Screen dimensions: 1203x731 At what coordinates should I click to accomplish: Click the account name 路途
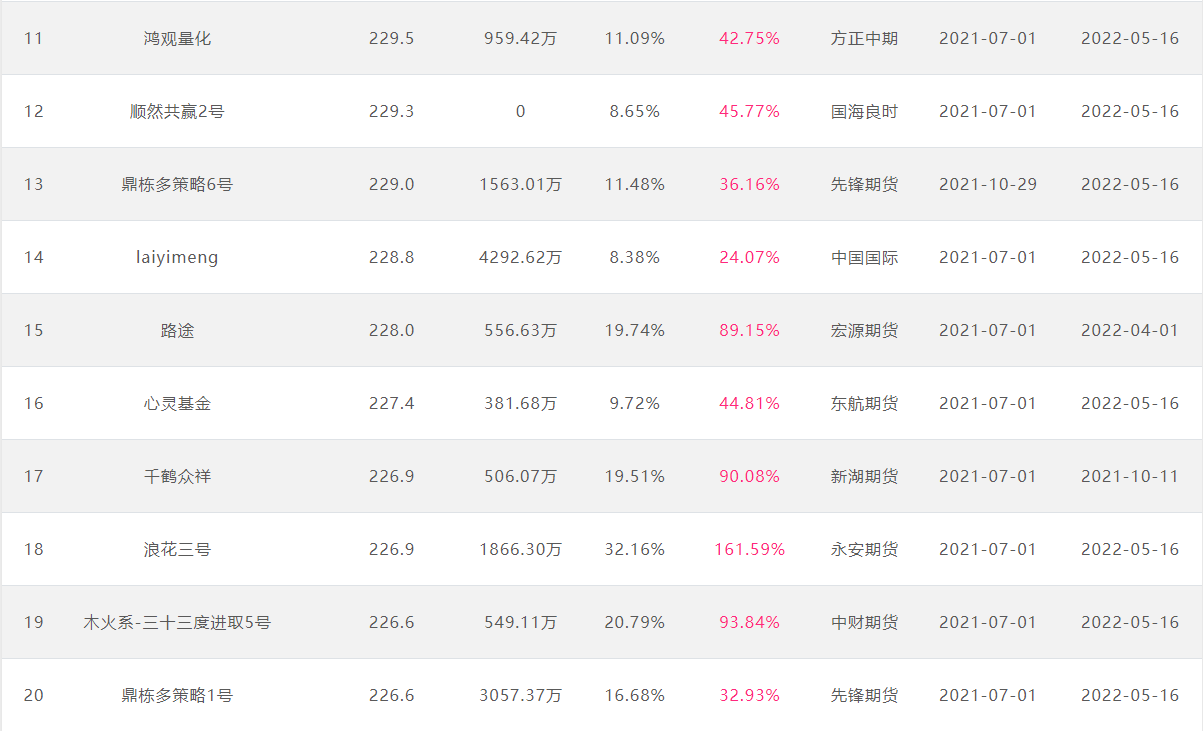coord(177,331)
